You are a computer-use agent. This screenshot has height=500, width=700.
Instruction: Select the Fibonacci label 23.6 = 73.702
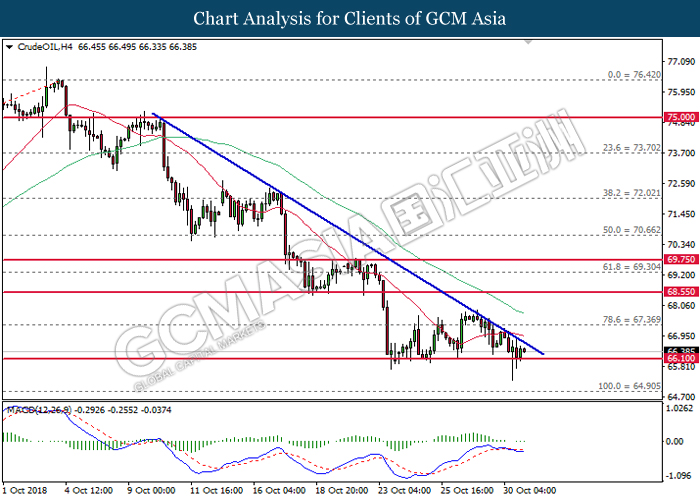click(632, 148)
